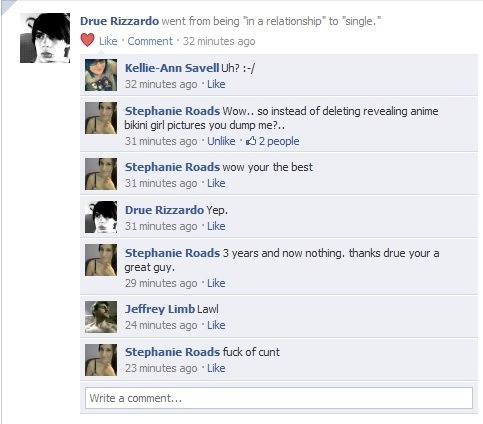Click the red heart relationship icon
This screenshot has height=424, width=483.
point(88,40)
